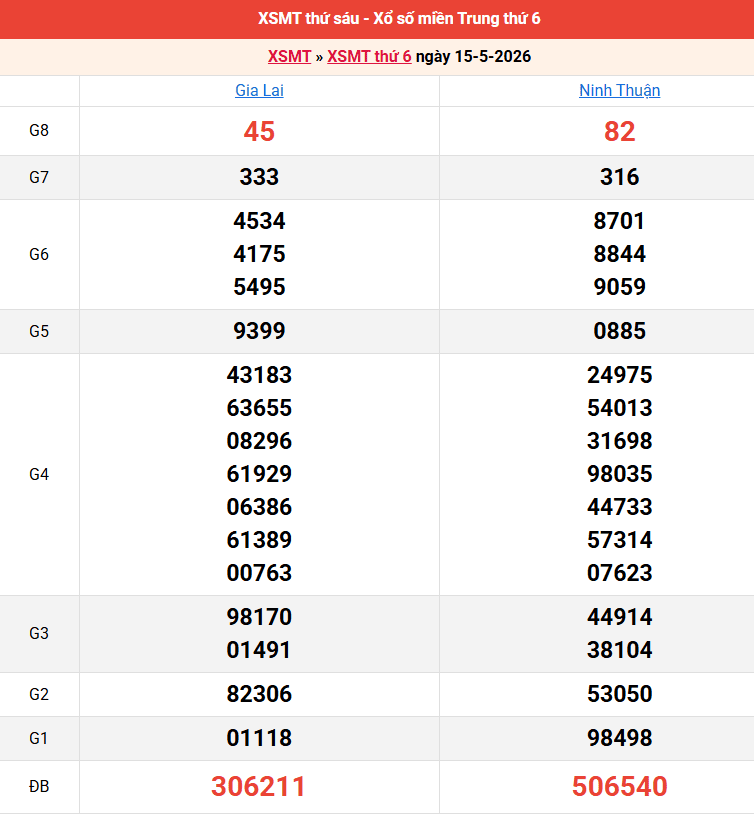The height and width of the screenshot is (814, 754).
Task: Click the G4 row label
Action: click(39, 474)
